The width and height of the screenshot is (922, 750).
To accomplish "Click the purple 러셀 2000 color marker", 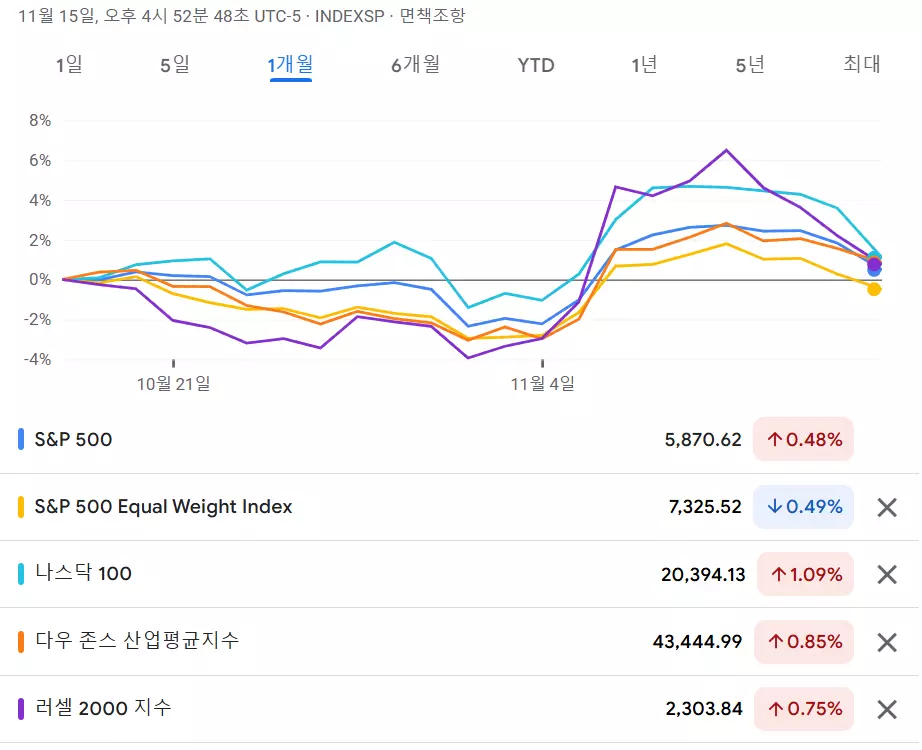I will click(x=21, y=709).
